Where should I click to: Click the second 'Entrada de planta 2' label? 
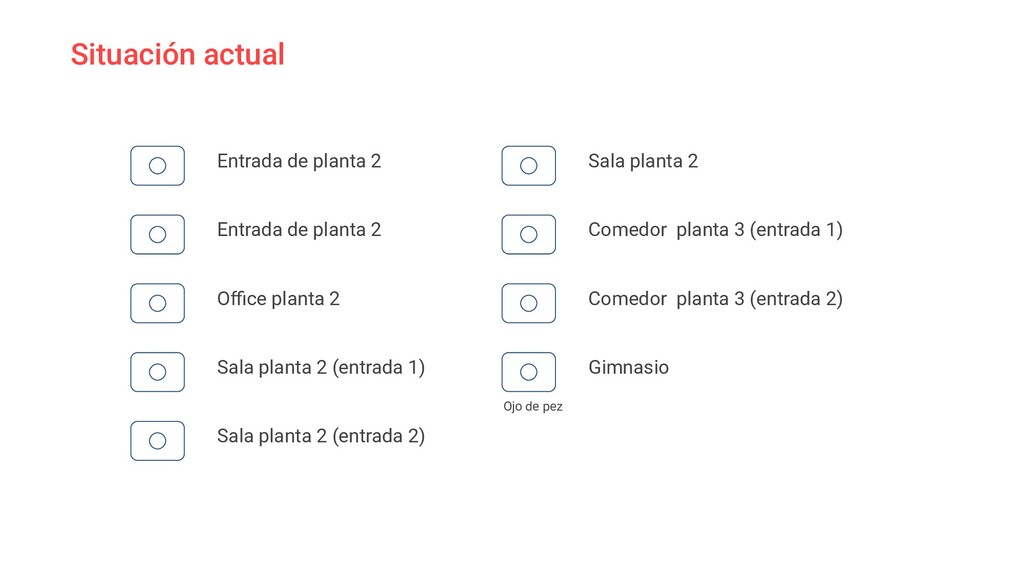(299, 229)
